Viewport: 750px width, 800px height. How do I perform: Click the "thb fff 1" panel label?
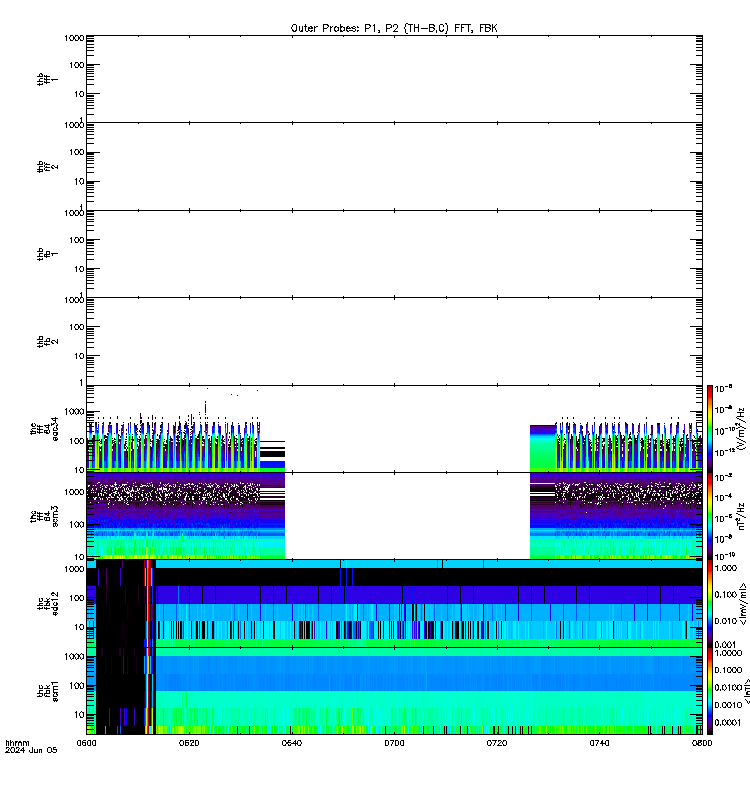[x=47, y=79]
